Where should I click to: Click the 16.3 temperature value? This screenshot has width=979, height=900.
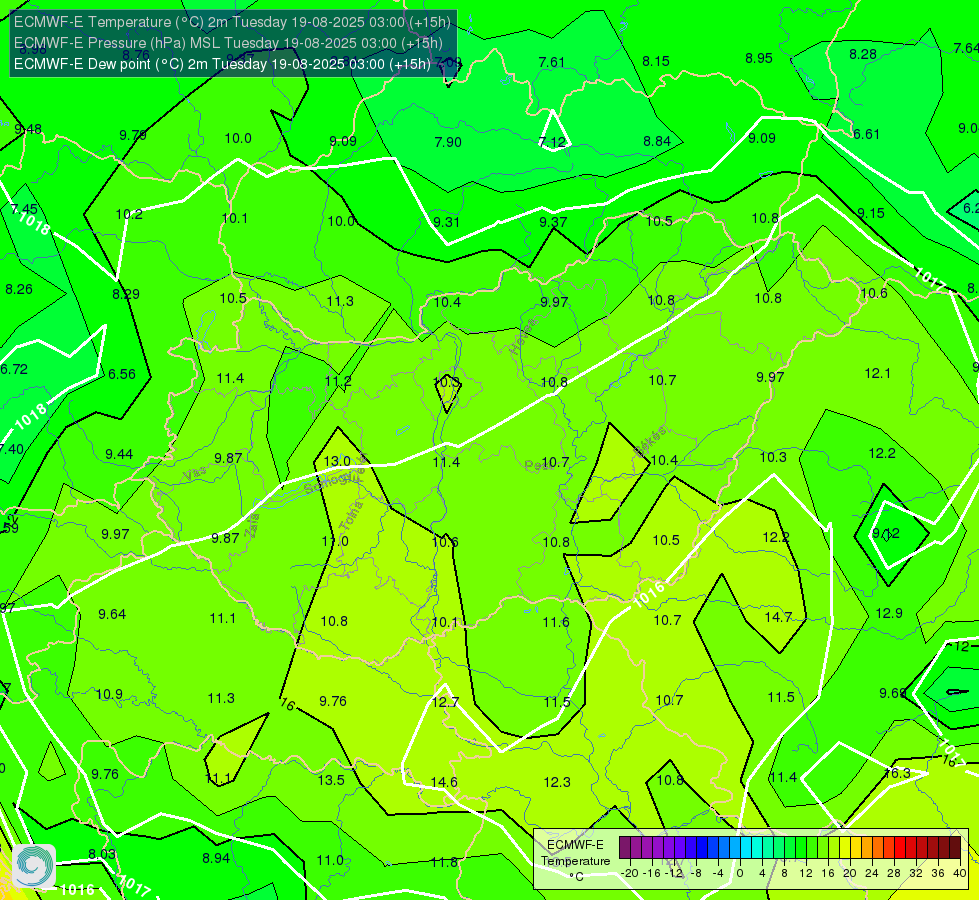click(897, 773)
